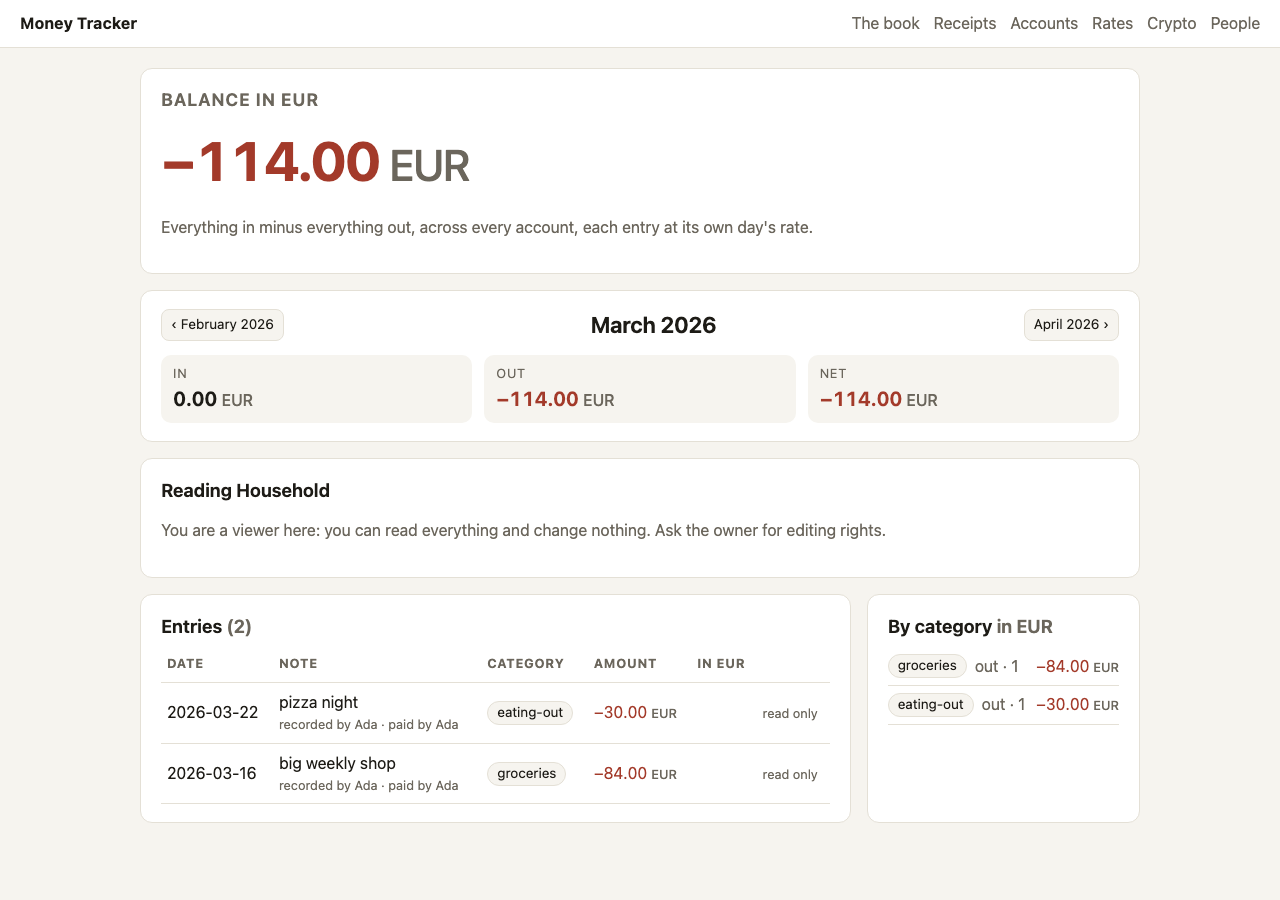Click the read only label for big weekly shop

coord(790,775)
